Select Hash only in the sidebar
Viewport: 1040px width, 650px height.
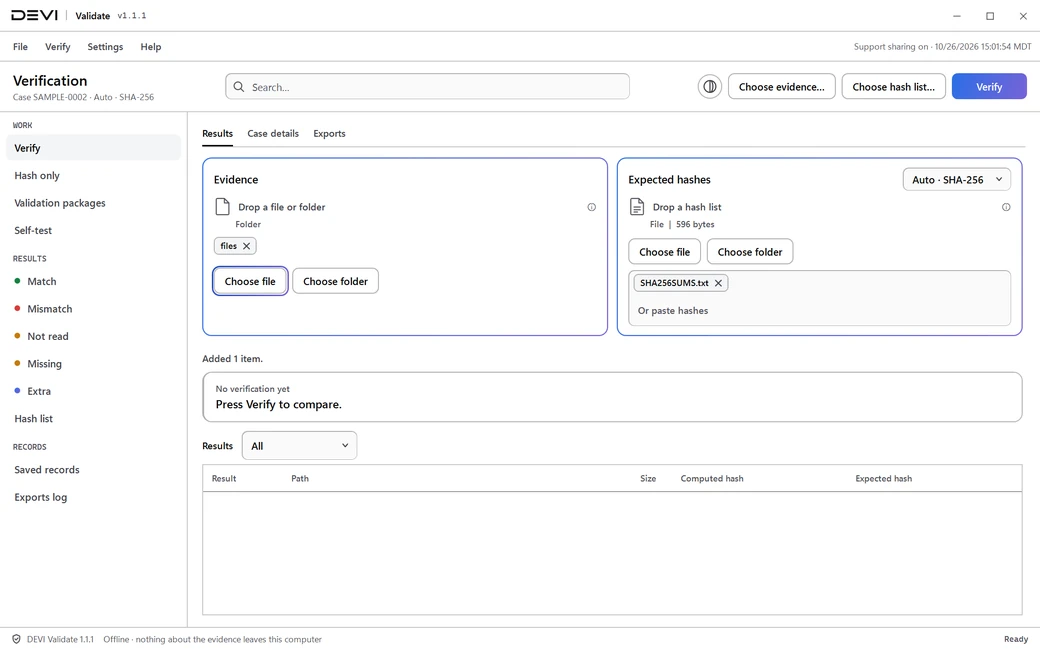[94, 176]
